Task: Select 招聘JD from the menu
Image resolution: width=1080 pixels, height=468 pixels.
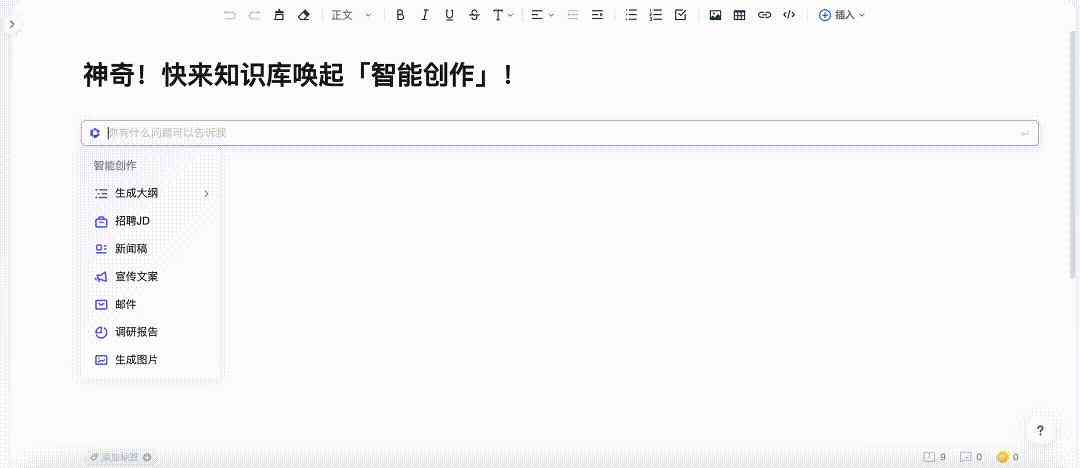Action: click(151, 221)
